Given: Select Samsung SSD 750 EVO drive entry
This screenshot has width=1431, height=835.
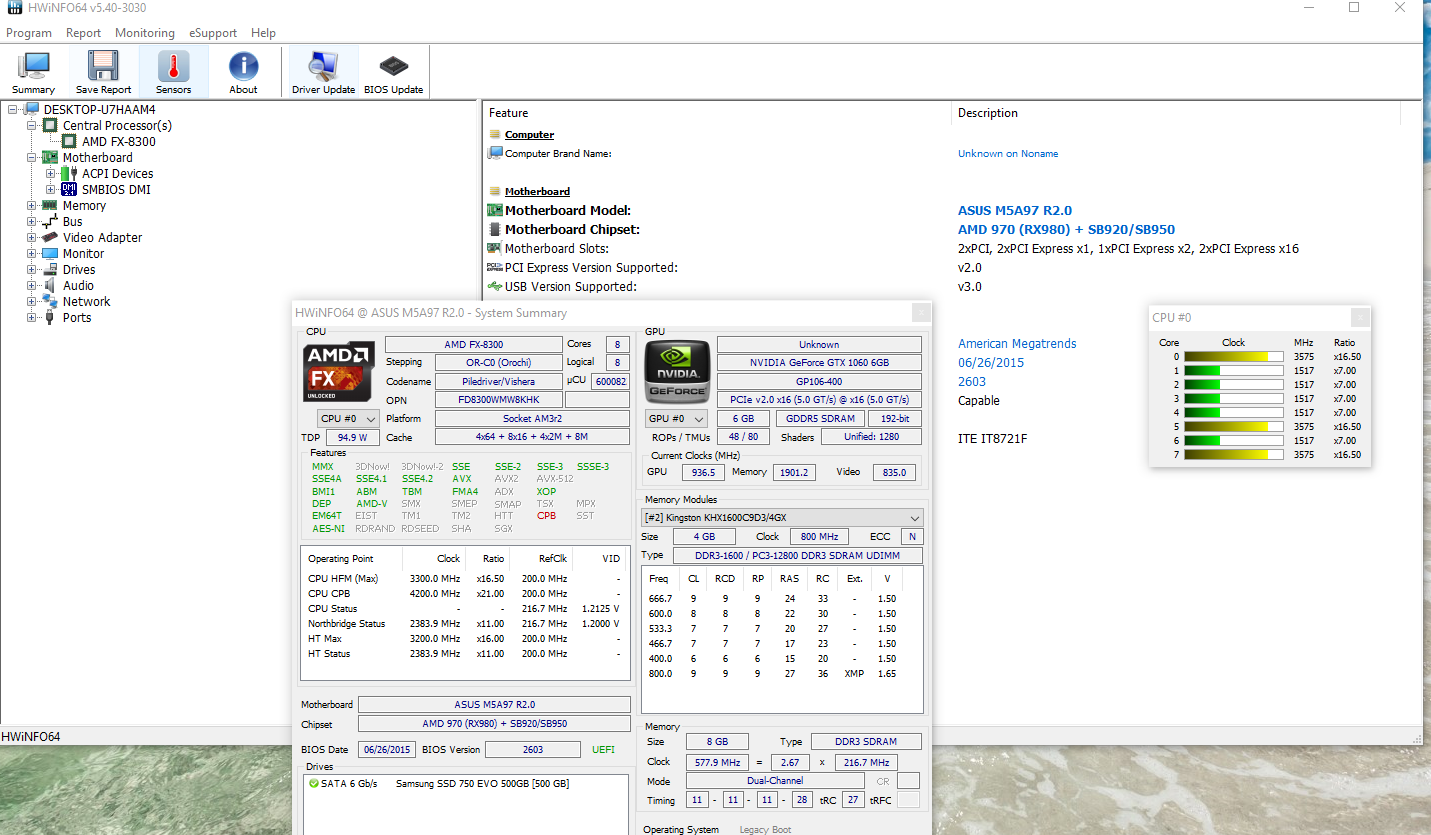Looking at the screenshot, I should pyautogui.click(x=482, y=784).
